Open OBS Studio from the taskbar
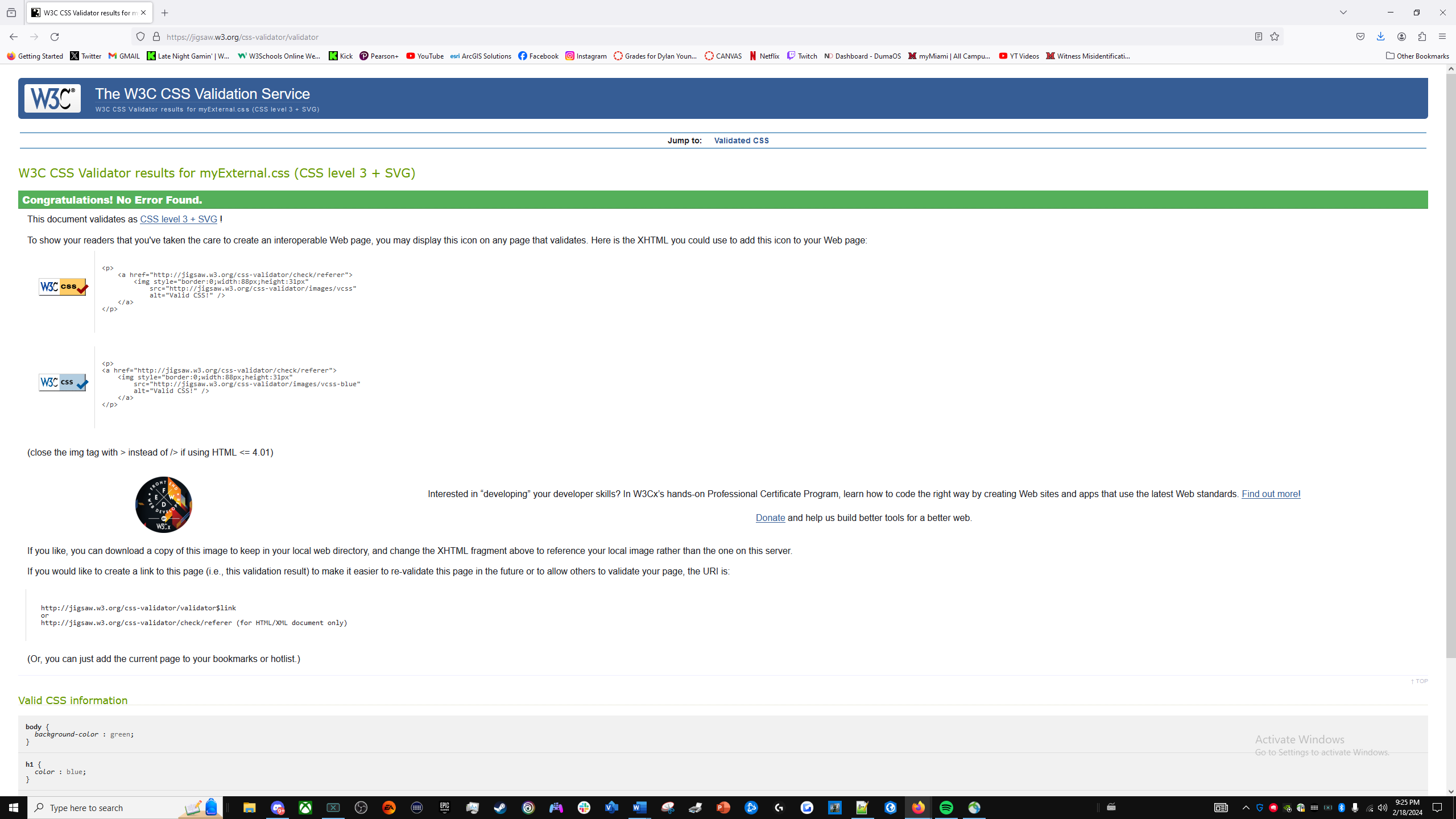This screenshot has height=819, width=1456. click(x=361, y=808)
